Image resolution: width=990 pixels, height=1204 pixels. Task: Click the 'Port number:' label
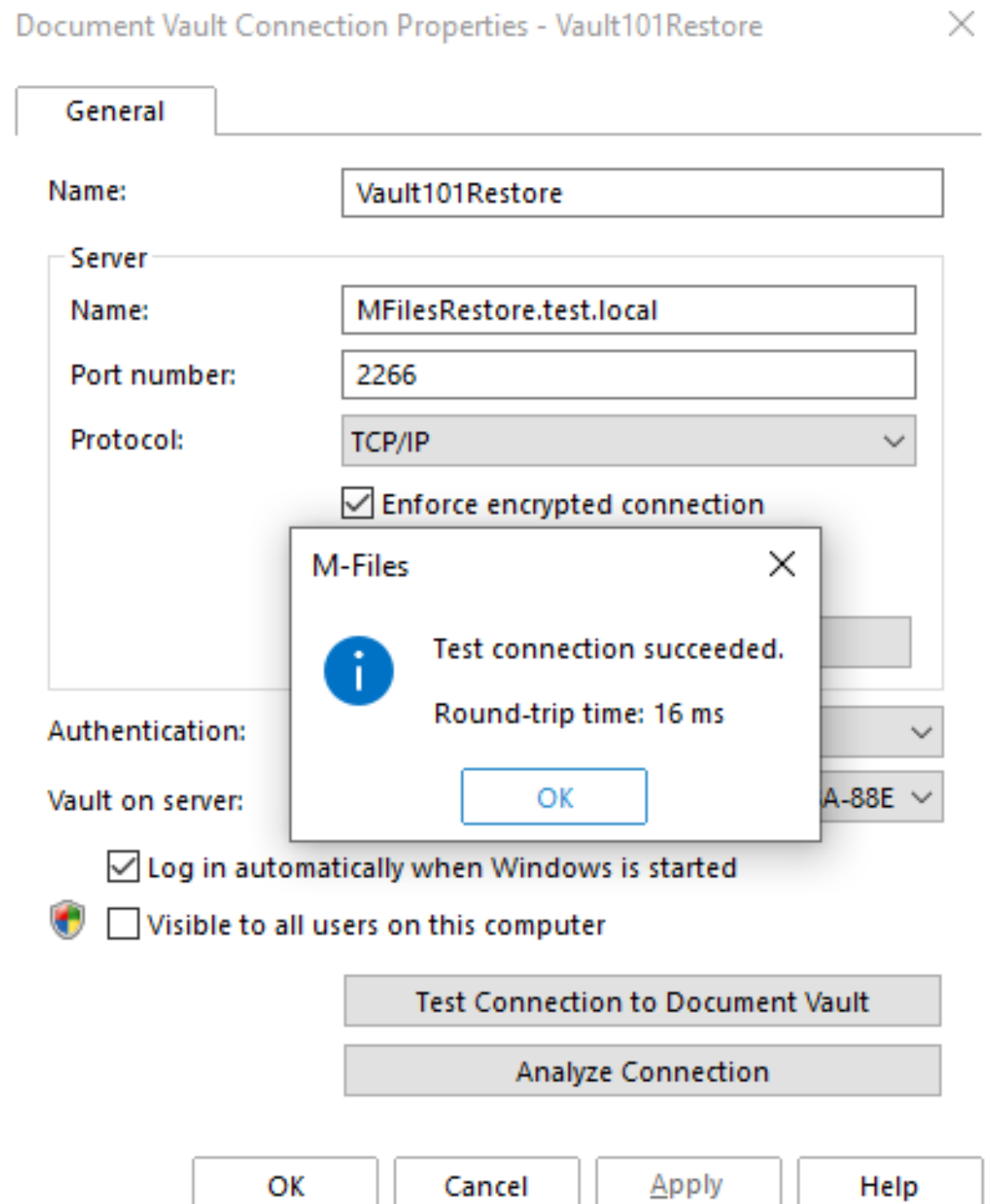click(x=153, y=374)
